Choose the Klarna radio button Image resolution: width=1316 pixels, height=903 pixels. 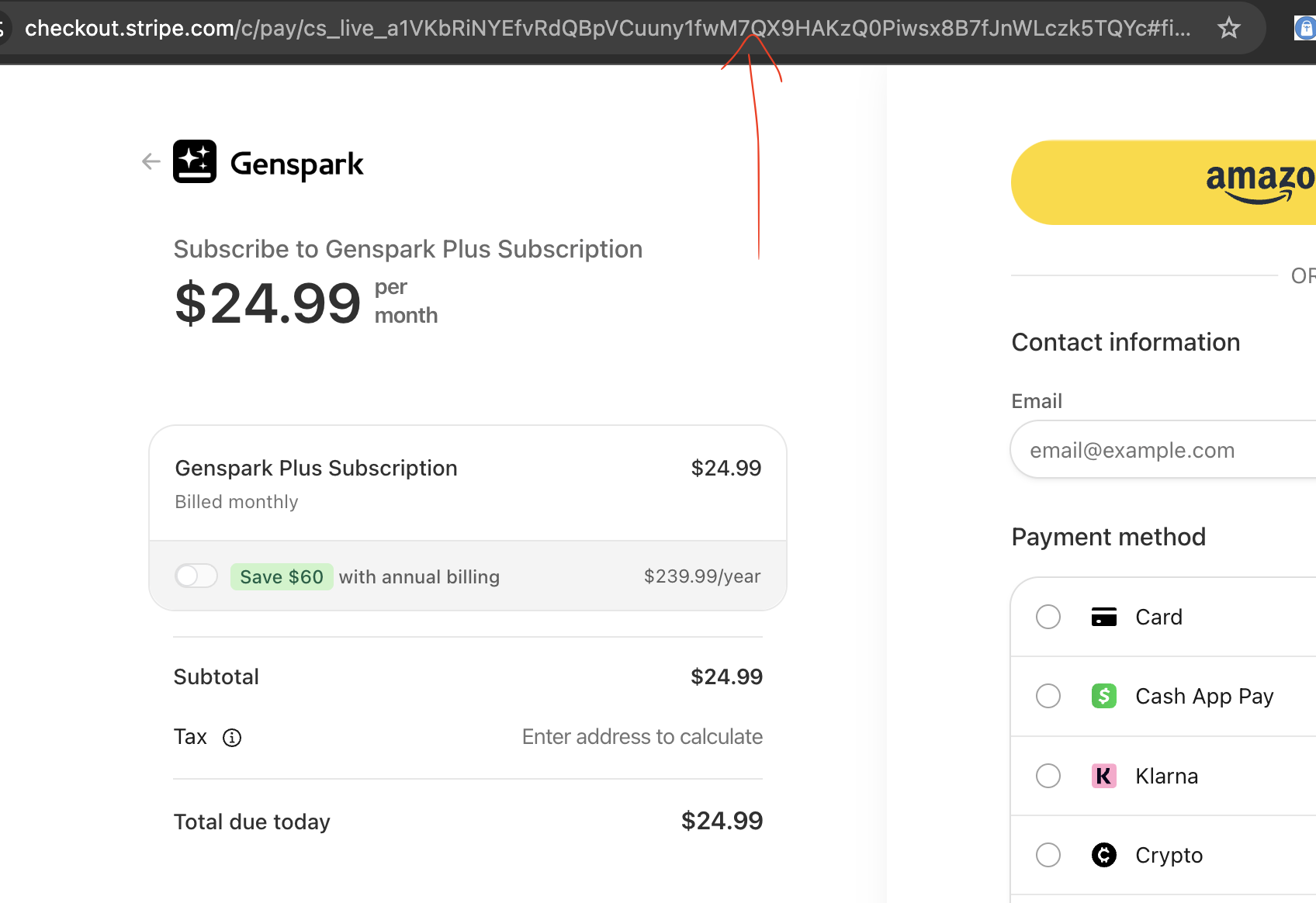1048,776
